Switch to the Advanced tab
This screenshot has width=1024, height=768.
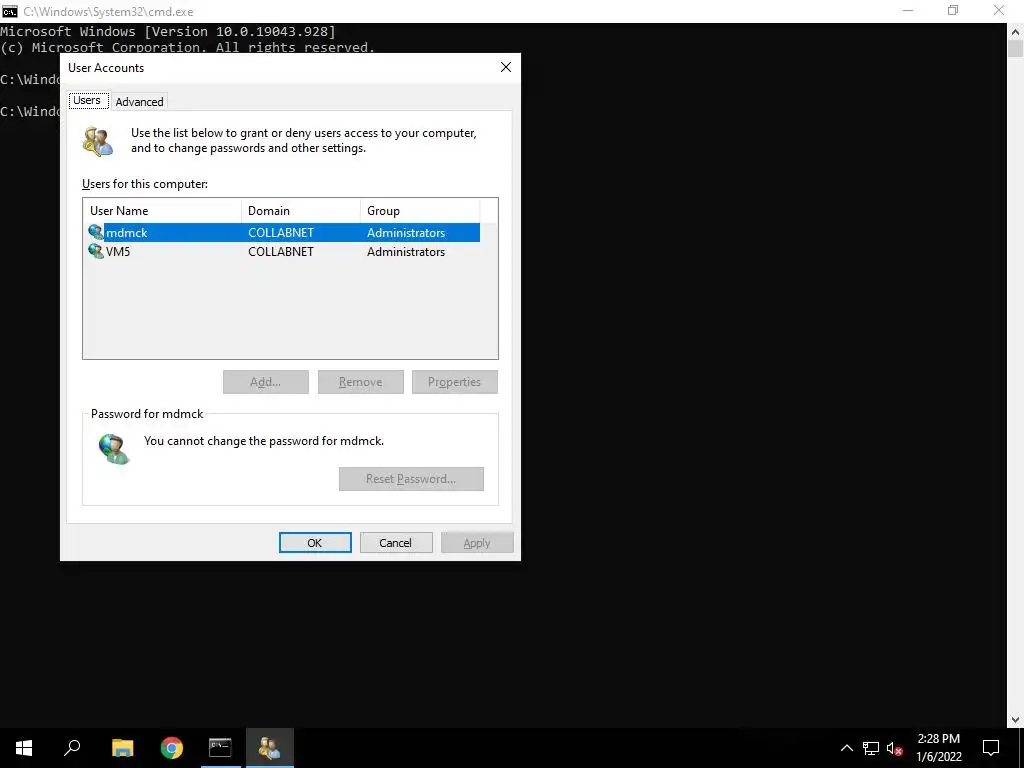[x=139, y=101]
